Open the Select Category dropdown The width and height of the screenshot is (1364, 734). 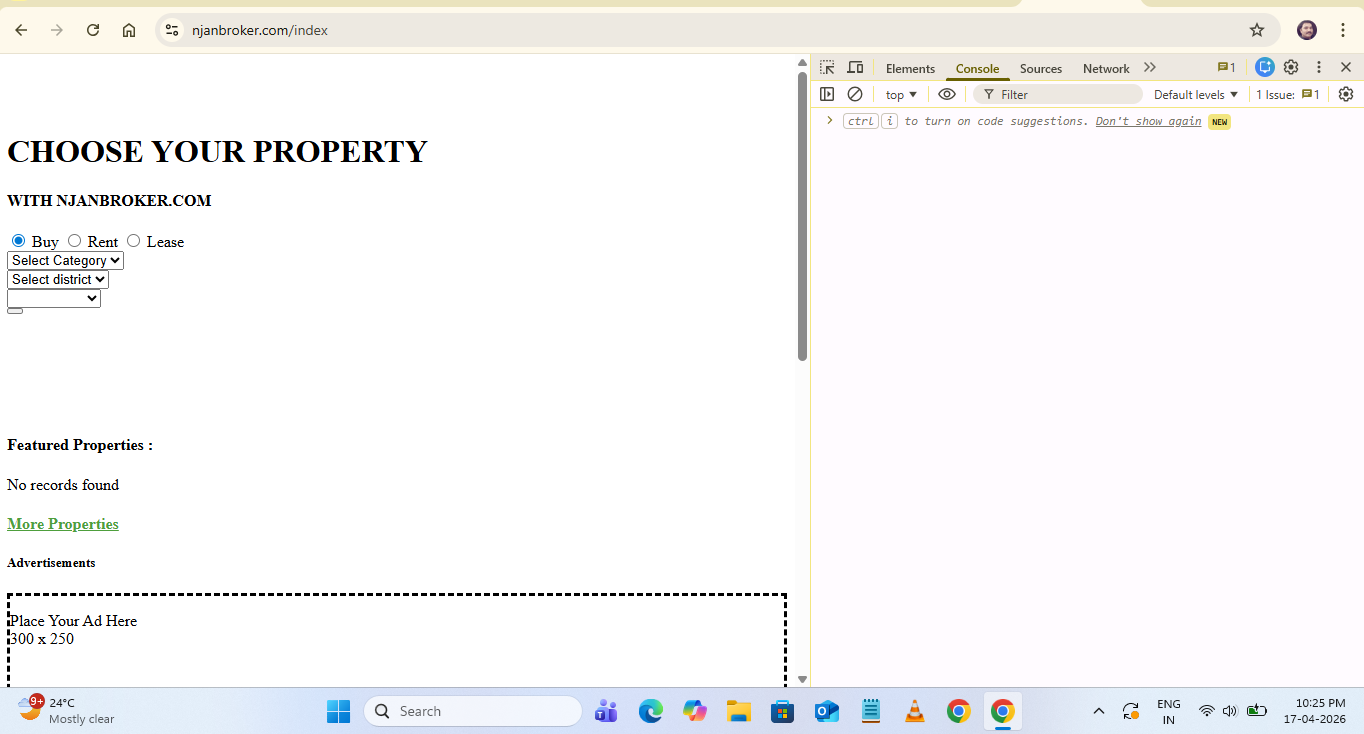65,260
